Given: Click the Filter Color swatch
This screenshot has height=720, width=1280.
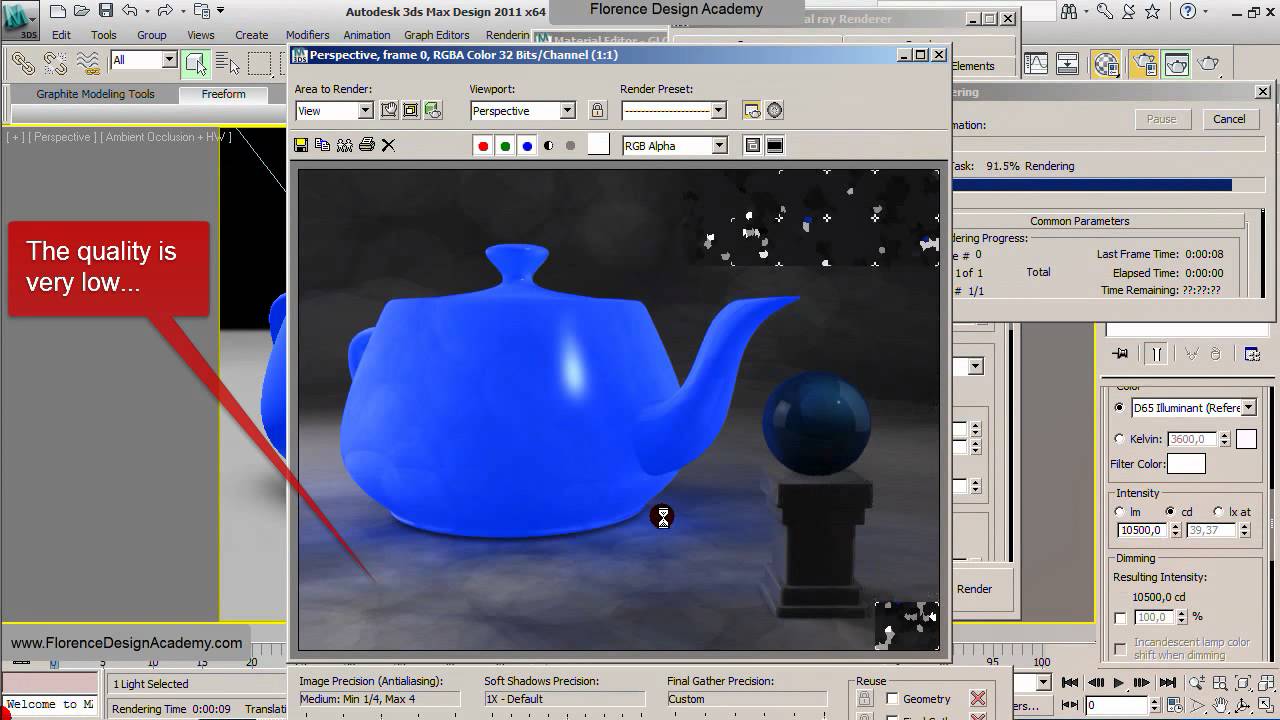Looking at the screenshot, I should [x=1186, y=464].
